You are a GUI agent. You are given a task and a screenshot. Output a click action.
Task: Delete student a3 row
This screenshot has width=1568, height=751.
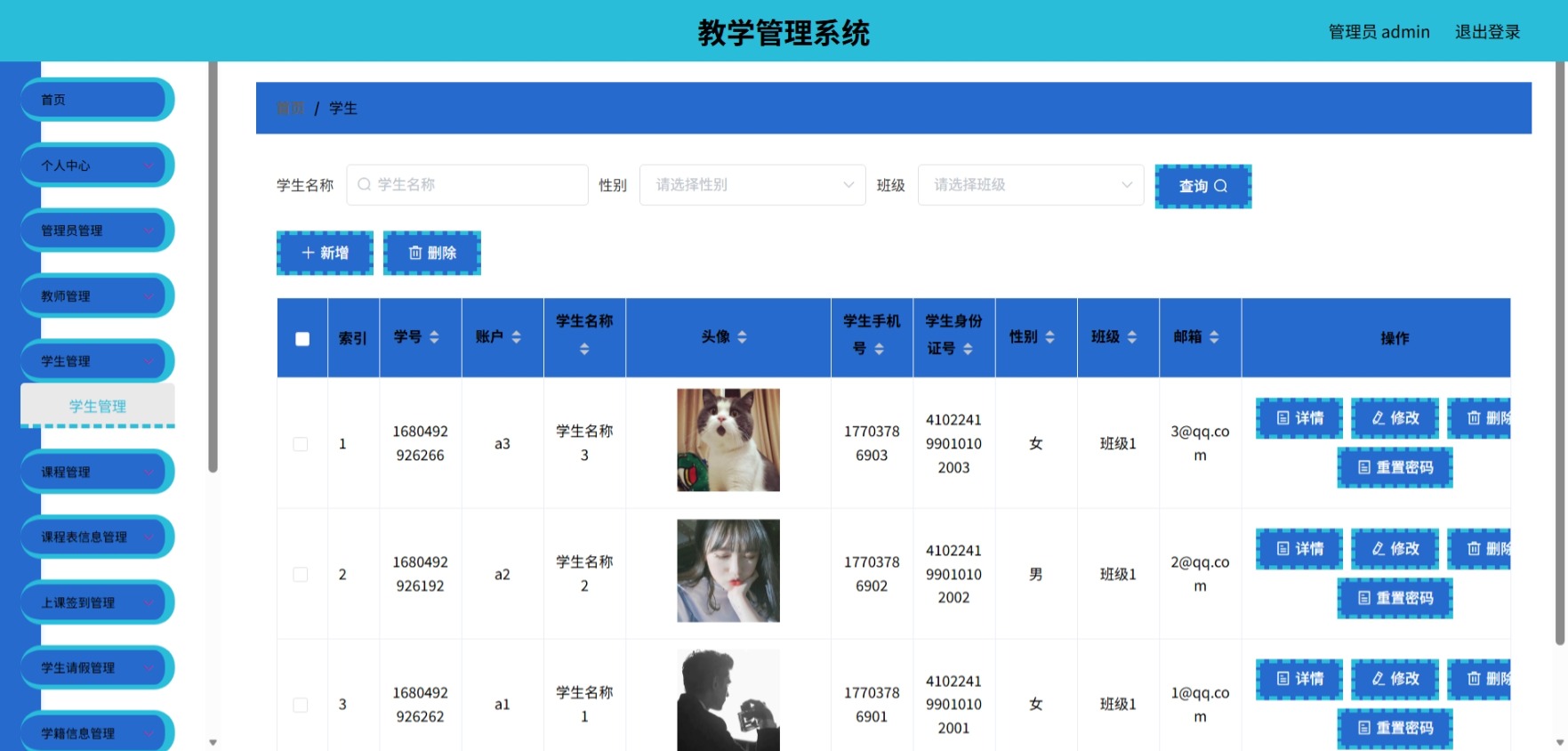click(x=1479, y=418)
